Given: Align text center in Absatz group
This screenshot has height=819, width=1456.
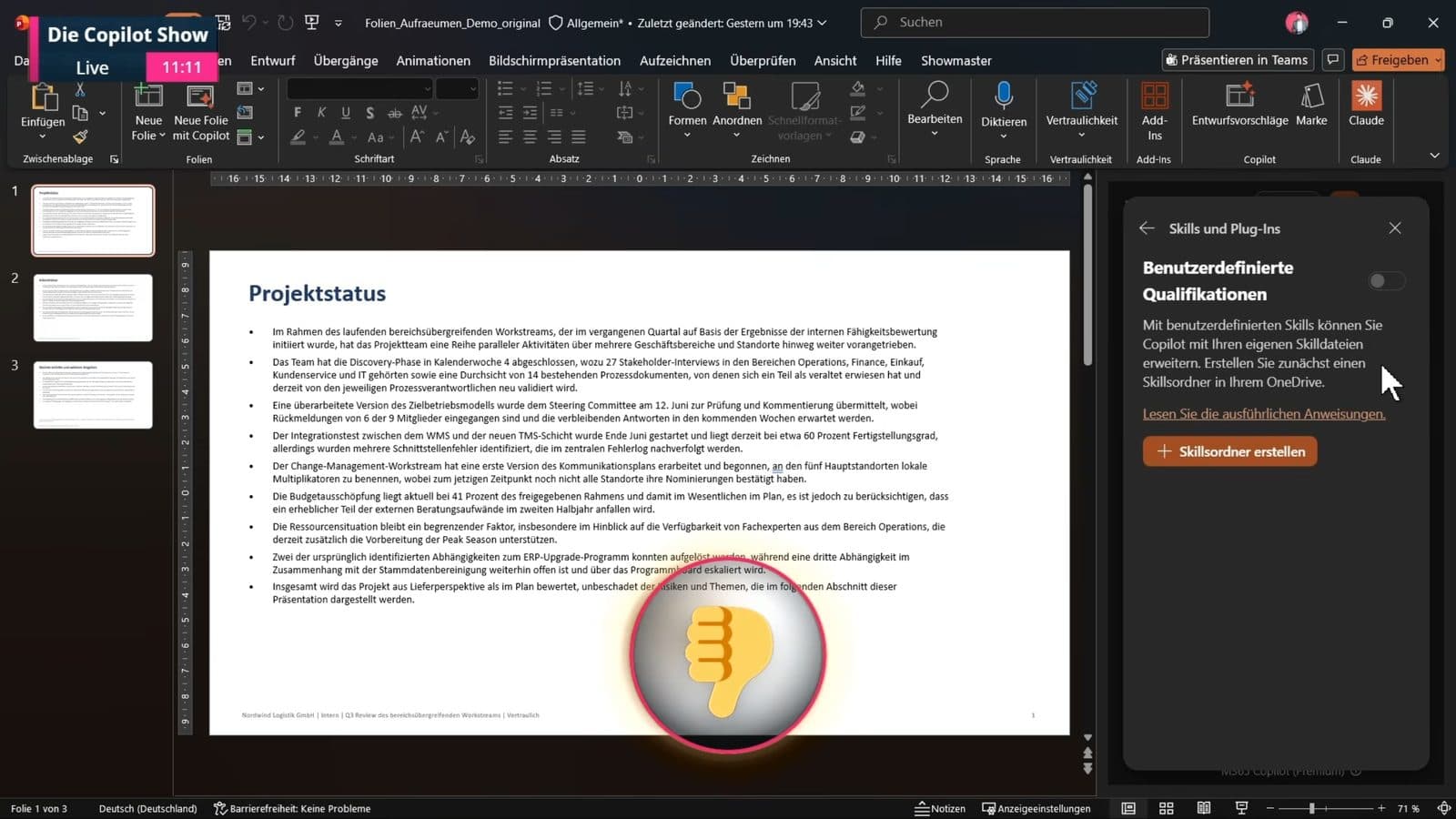Looking at the screenshot, I should pyautogui.click(x=530, y=136).
